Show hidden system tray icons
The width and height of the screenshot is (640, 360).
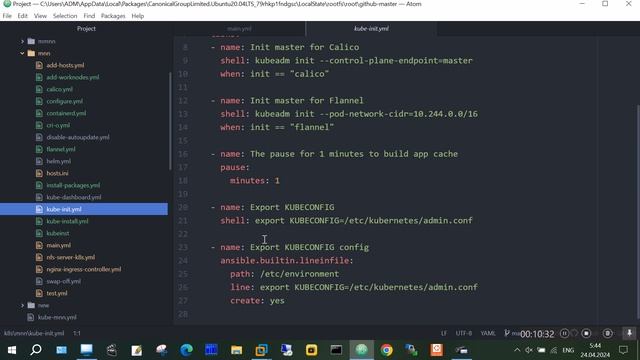pos(517,350)
